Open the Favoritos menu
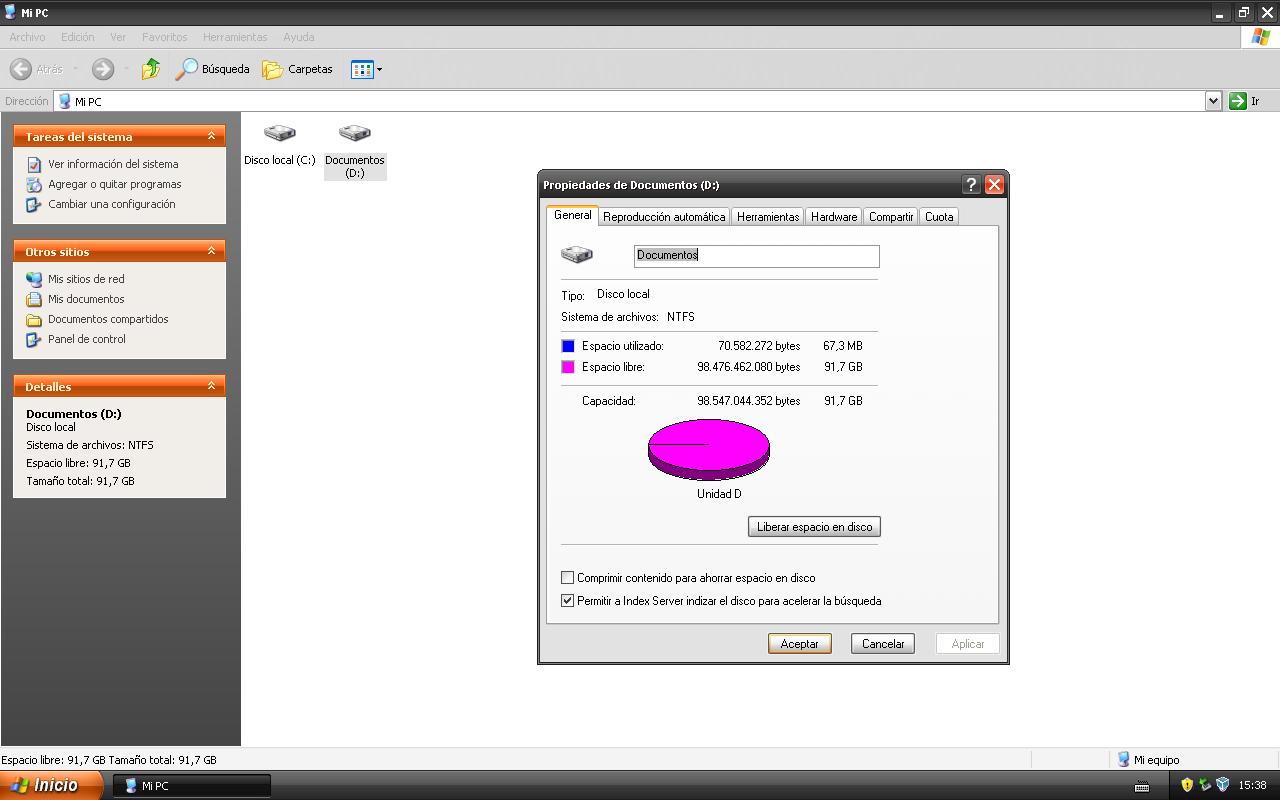The height and width of the screenshot is (800, 1280). [164, 37]
